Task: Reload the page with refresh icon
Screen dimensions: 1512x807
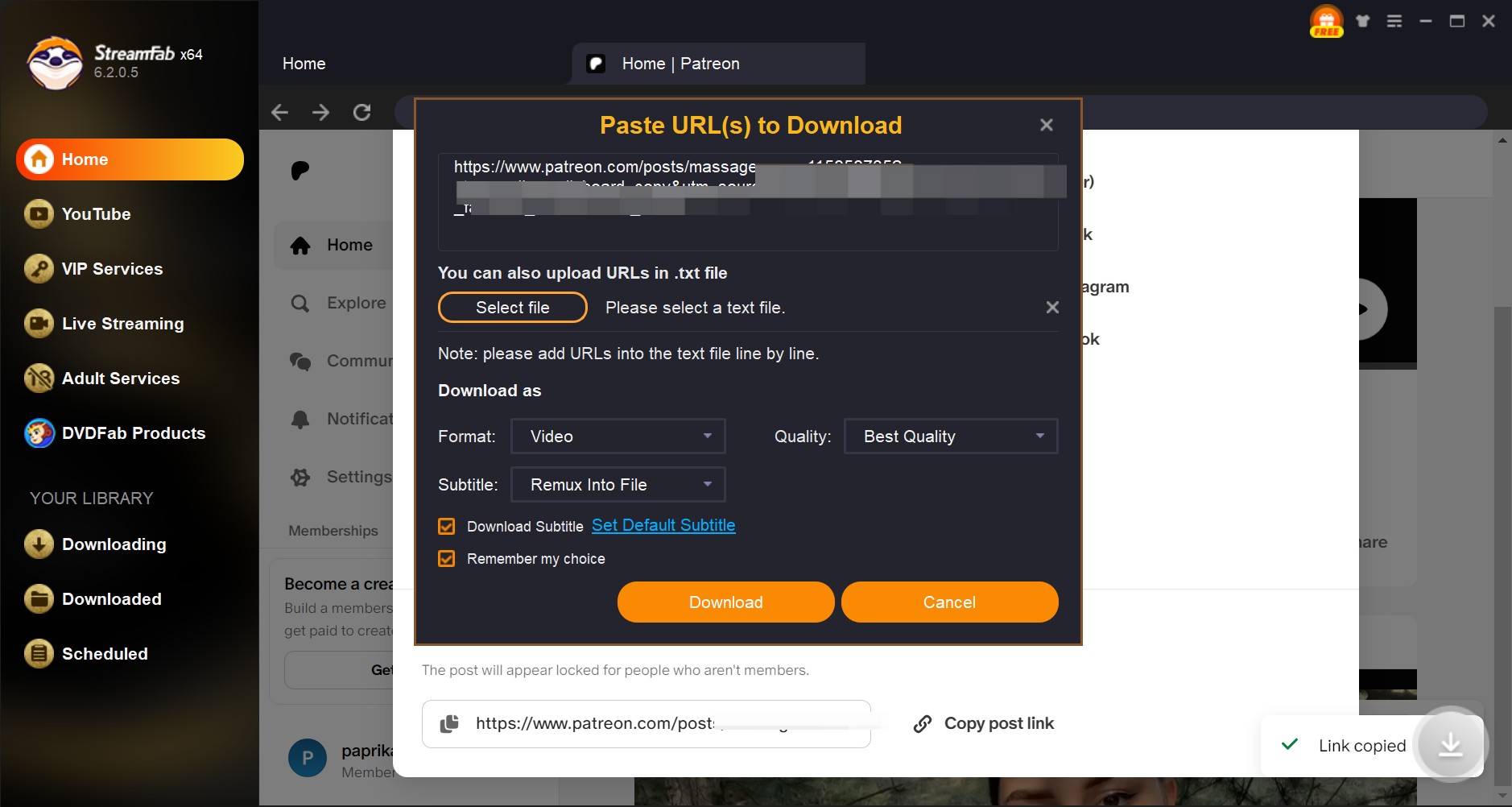Action: (362, 112)
